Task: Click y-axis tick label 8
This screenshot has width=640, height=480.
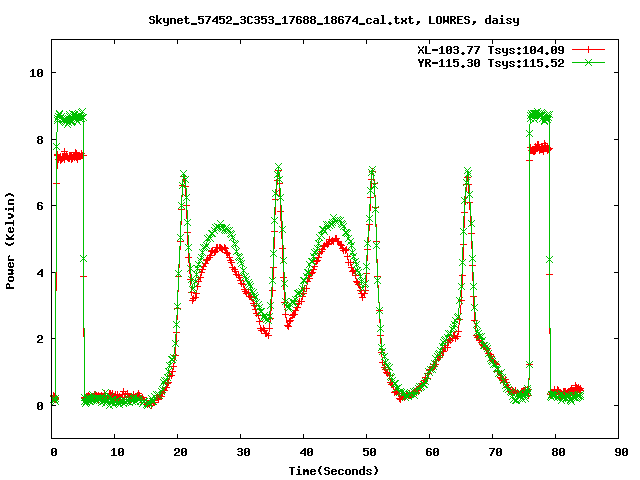Action: click(40, 140)
